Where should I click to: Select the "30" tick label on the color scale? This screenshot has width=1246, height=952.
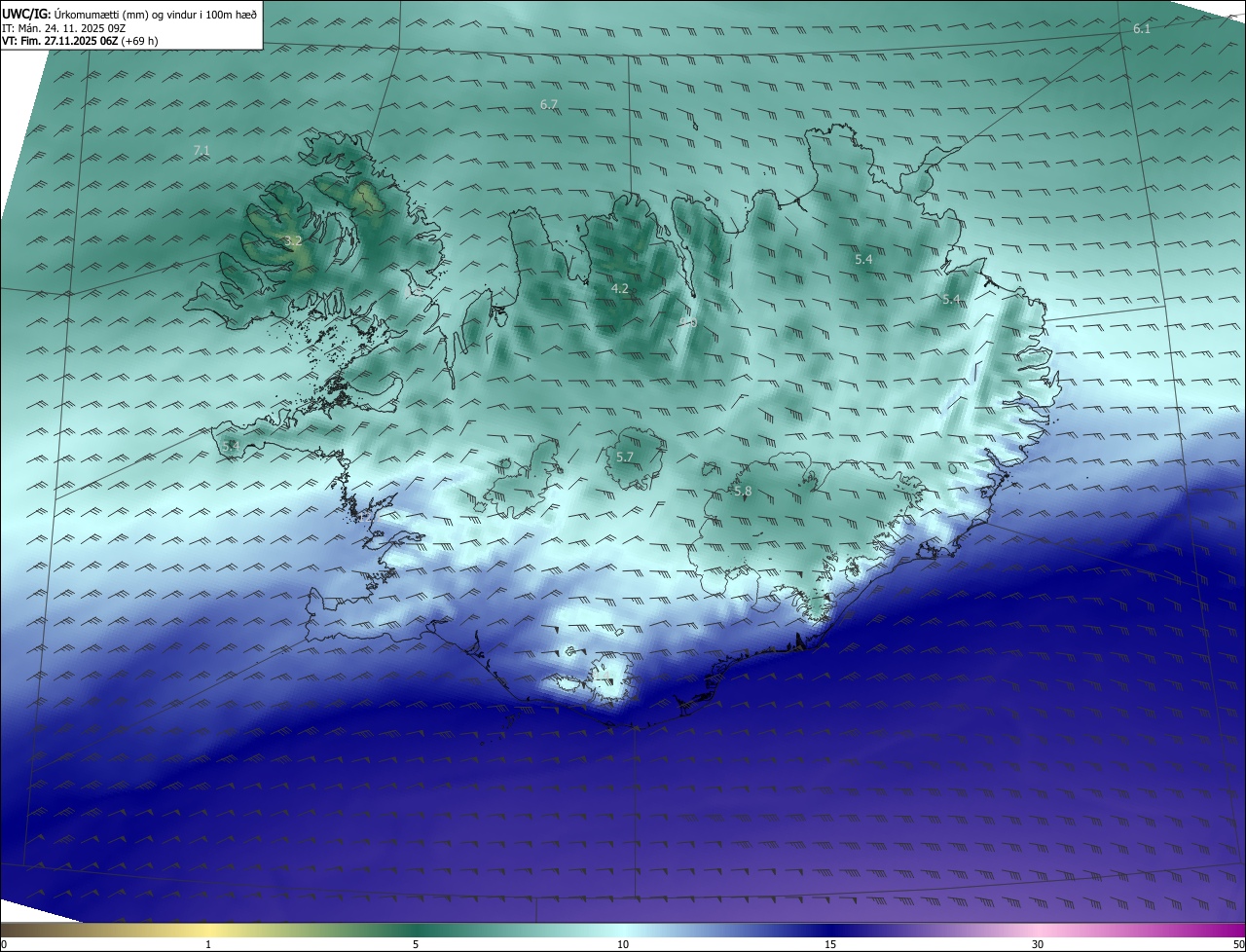(1038, 944)
